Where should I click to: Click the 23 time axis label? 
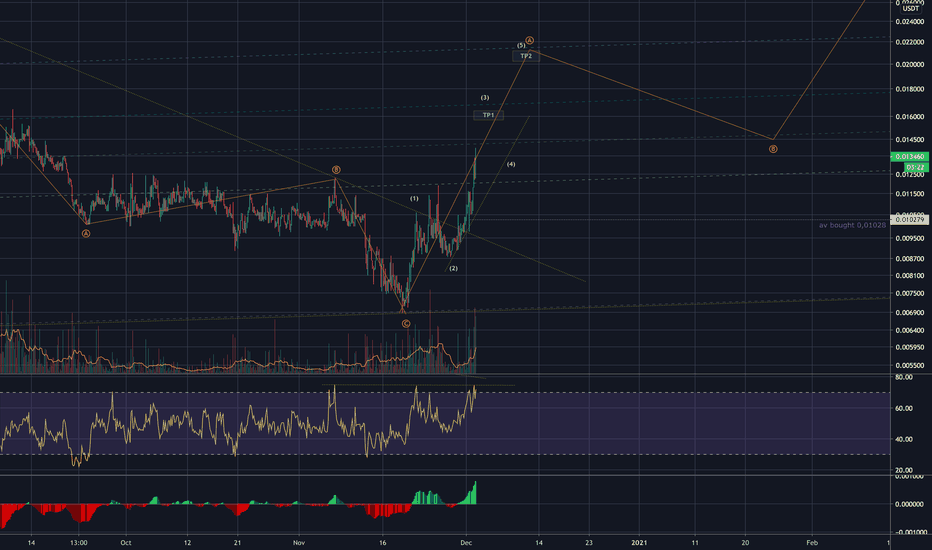[589, 543]
